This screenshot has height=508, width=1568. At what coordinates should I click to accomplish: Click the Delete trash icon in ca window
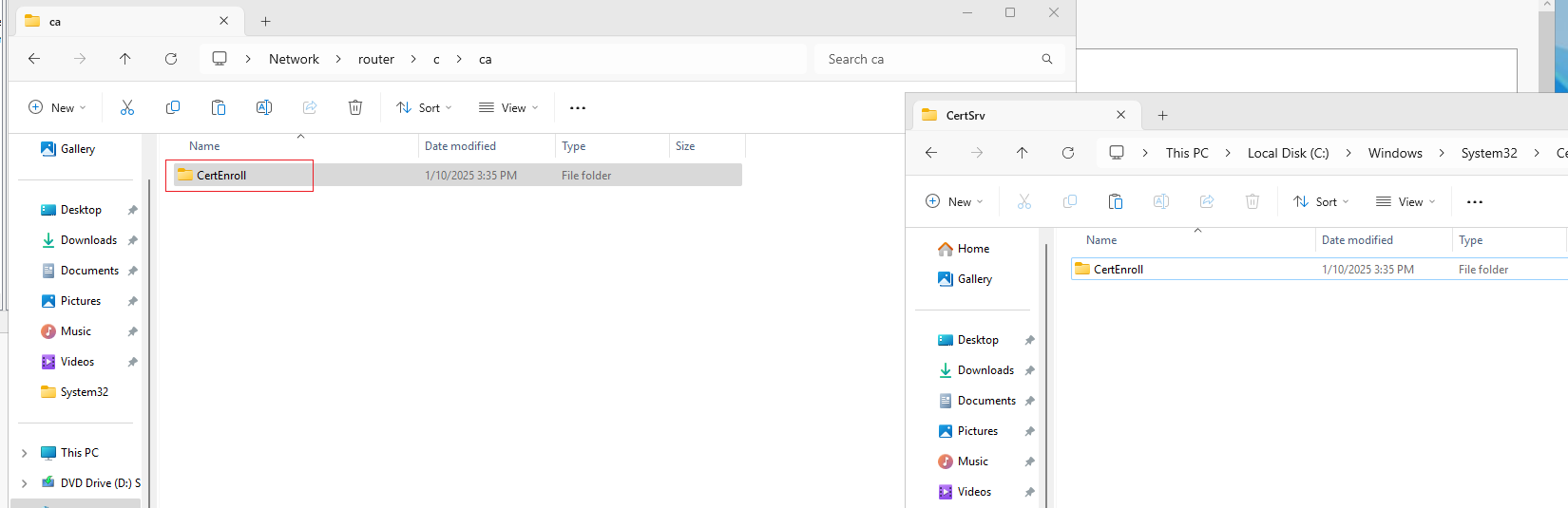[x=355, y=107]
